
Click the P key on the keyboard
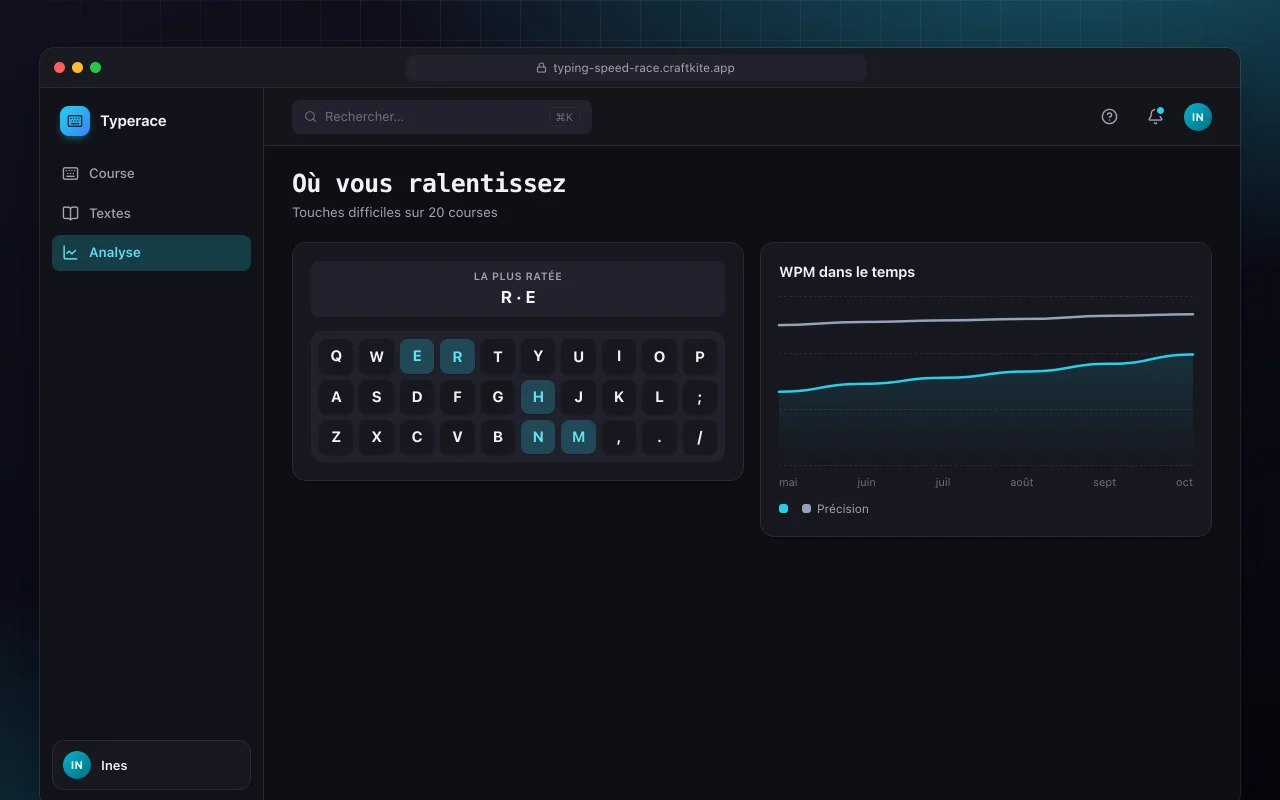click(700, 356)
